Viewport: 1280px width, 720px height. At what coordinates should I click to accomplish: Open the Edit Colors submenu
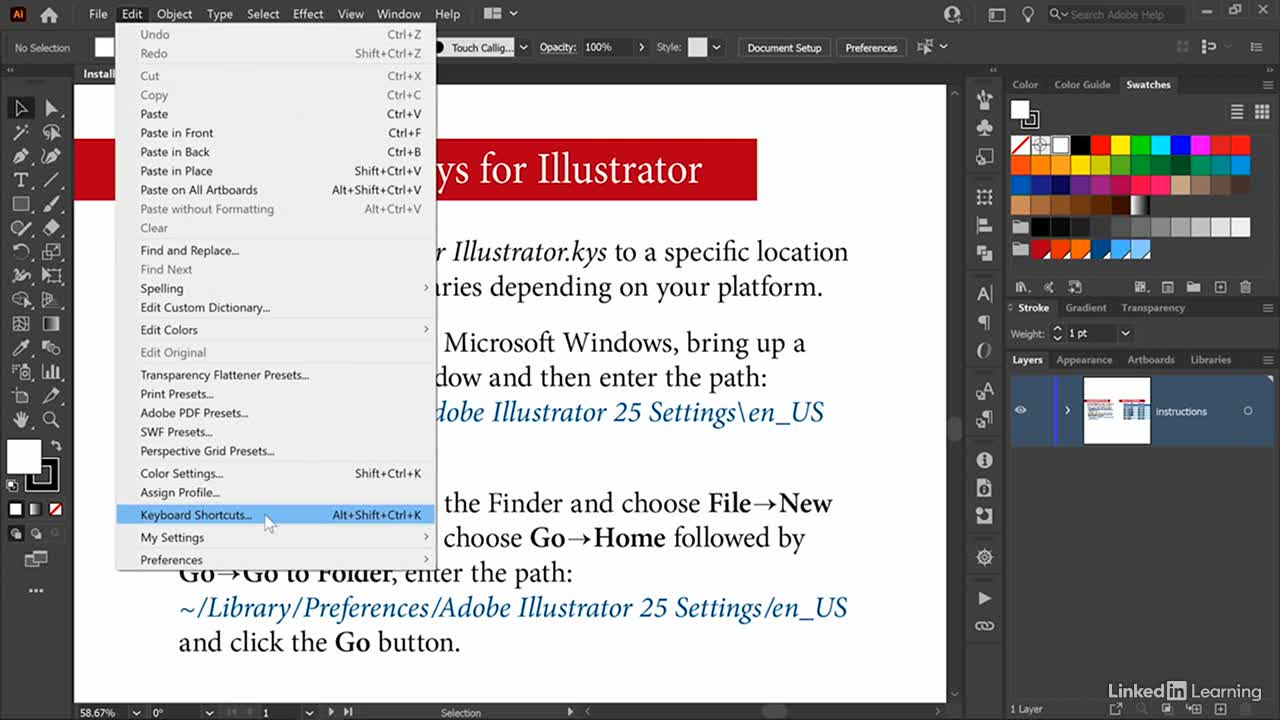pyautogui.click(x=276, y=330)
